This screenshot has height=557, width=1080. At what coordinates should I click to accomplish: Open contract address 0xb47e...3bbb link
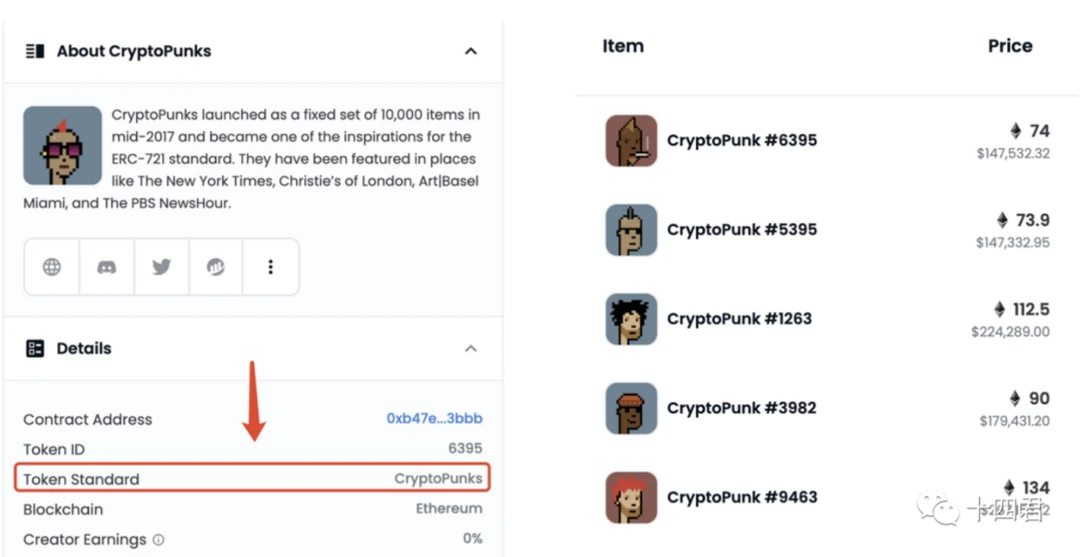click(x=434, y=419)
